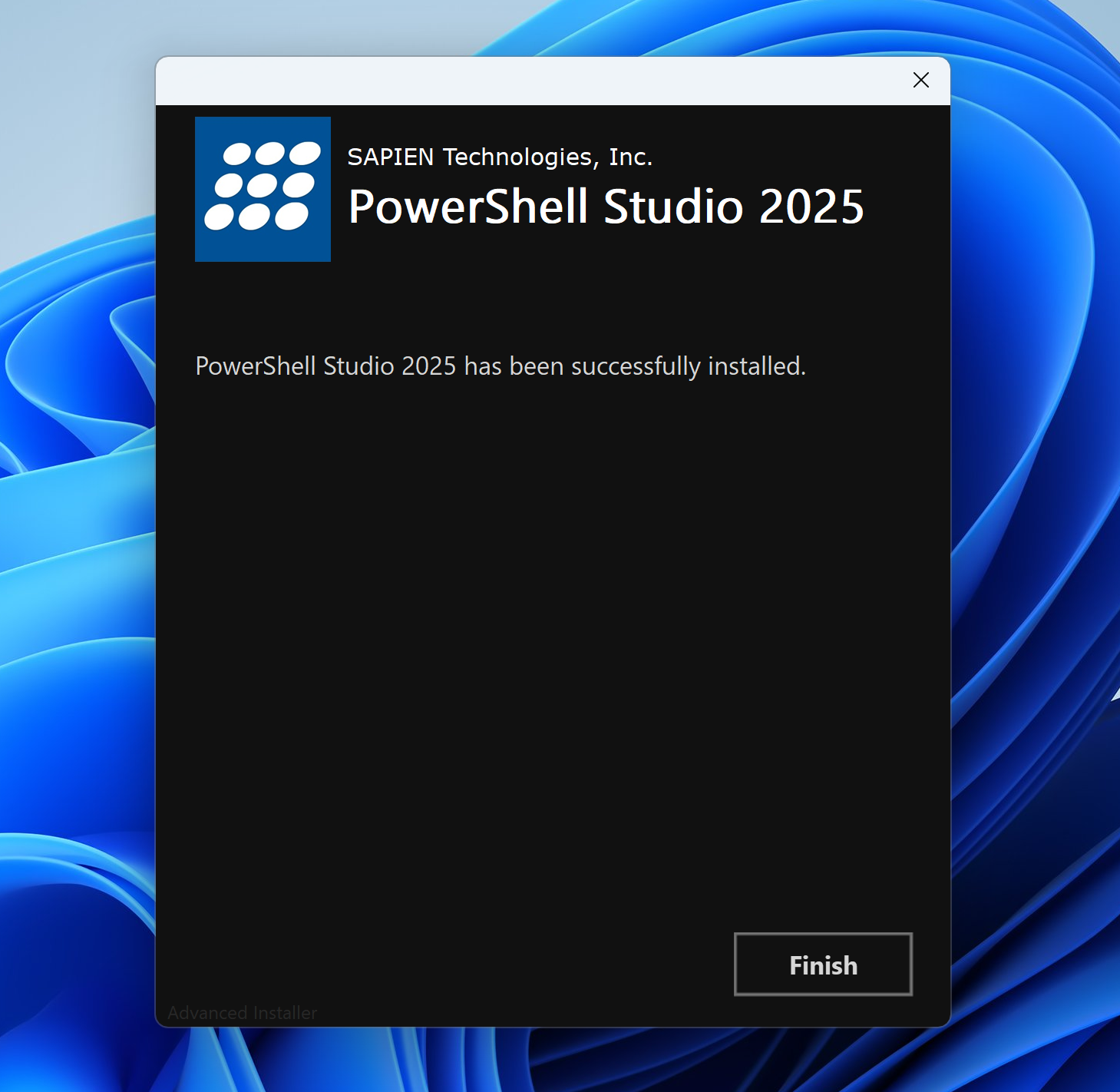Click the center white oval in the logo

[262, 185]
